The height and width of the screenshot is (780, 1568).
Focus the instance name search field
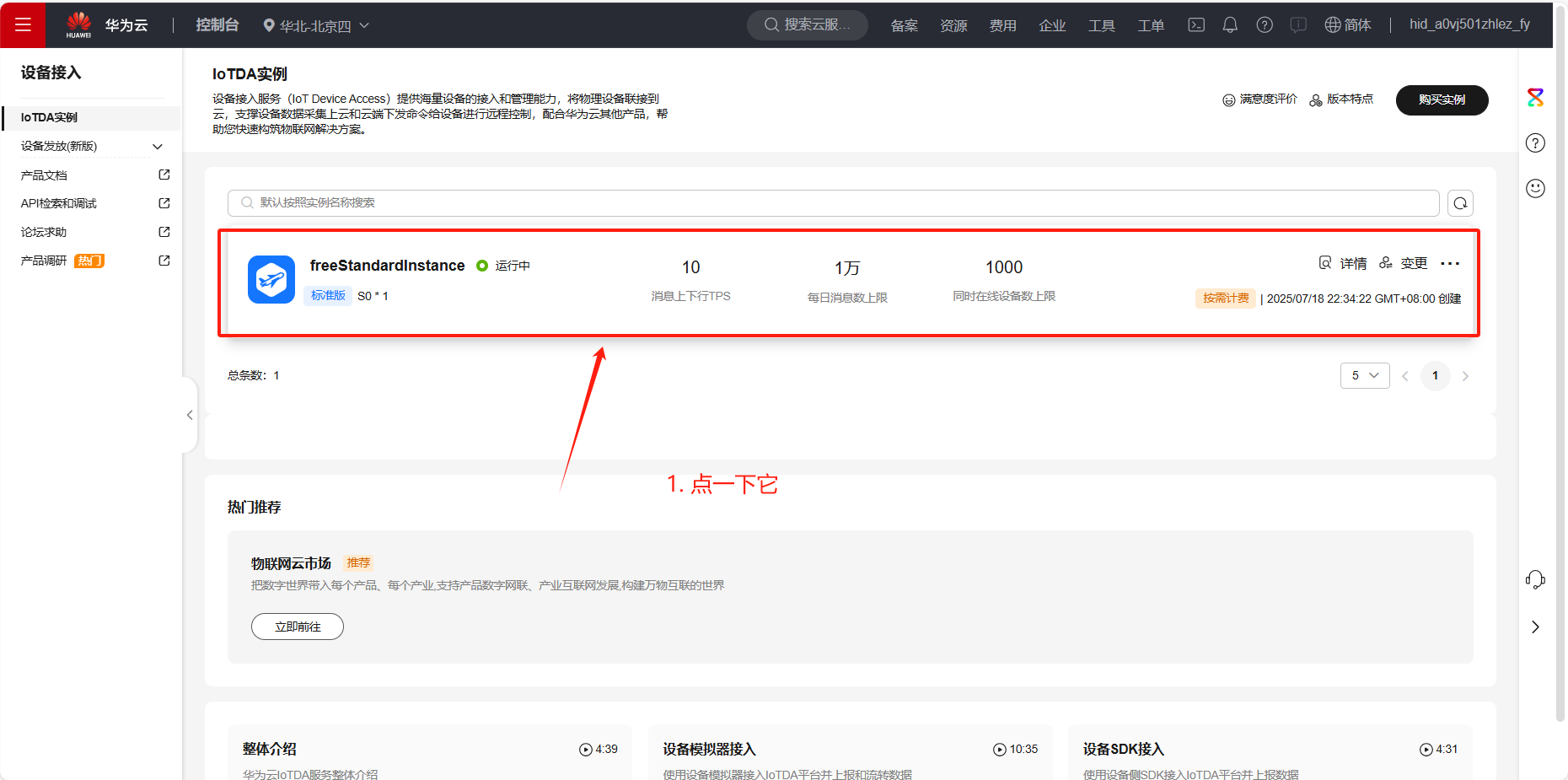(833, 202)
